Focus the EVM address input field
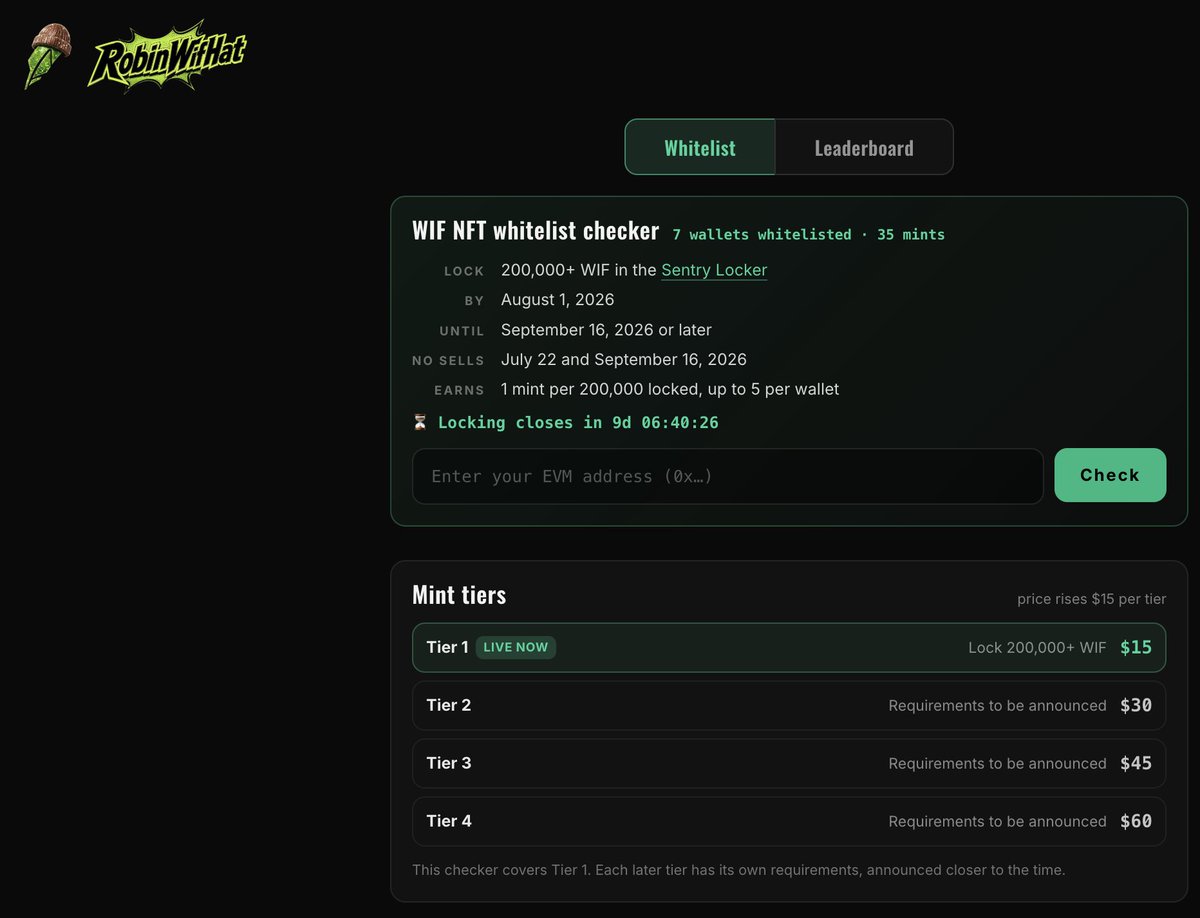Viewport: 1200px width, 918px height. pos(728,476)
